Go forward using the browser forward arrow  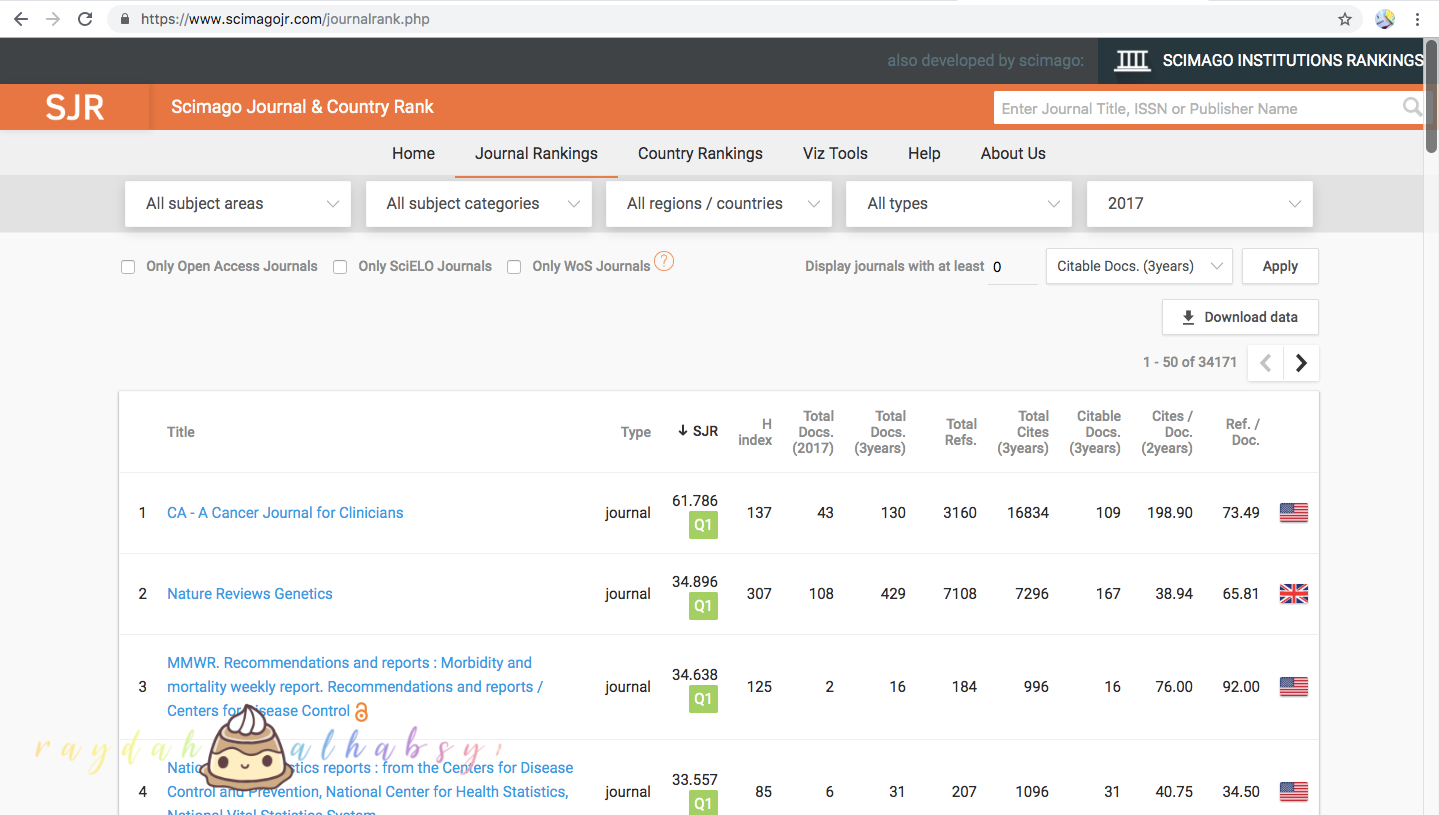53,19
